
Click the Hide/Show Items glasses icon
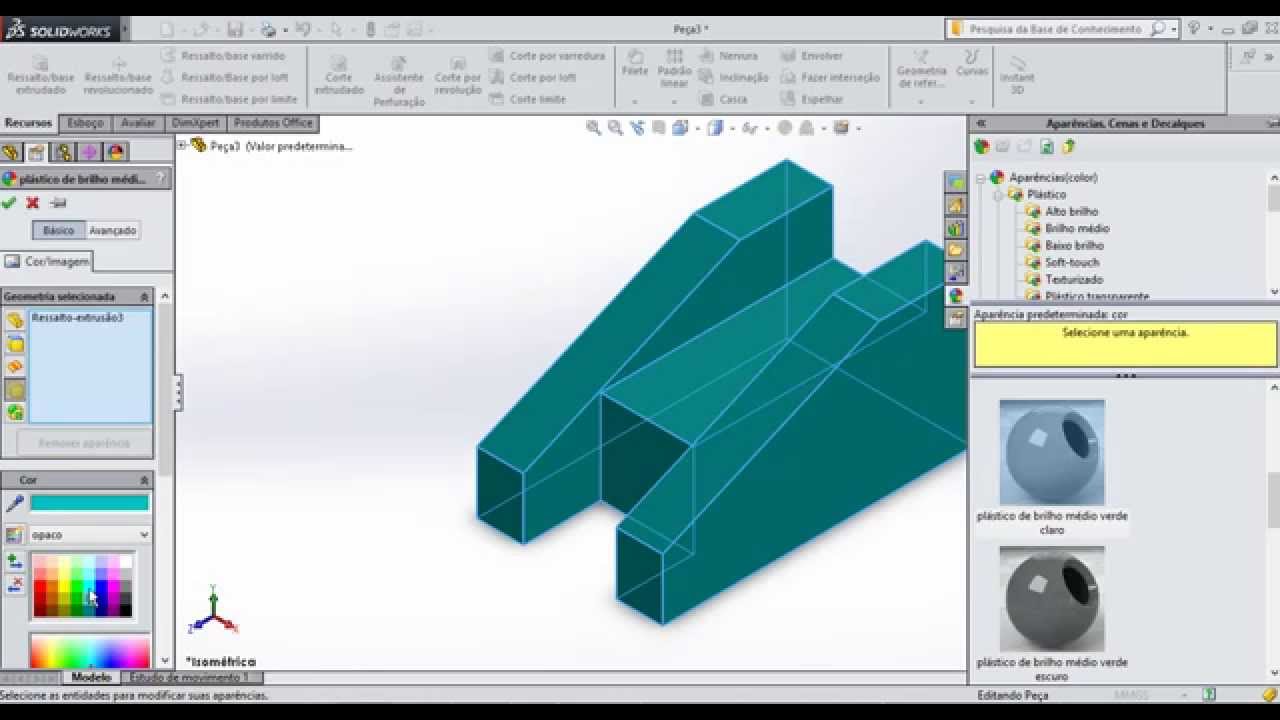point(749,128)
